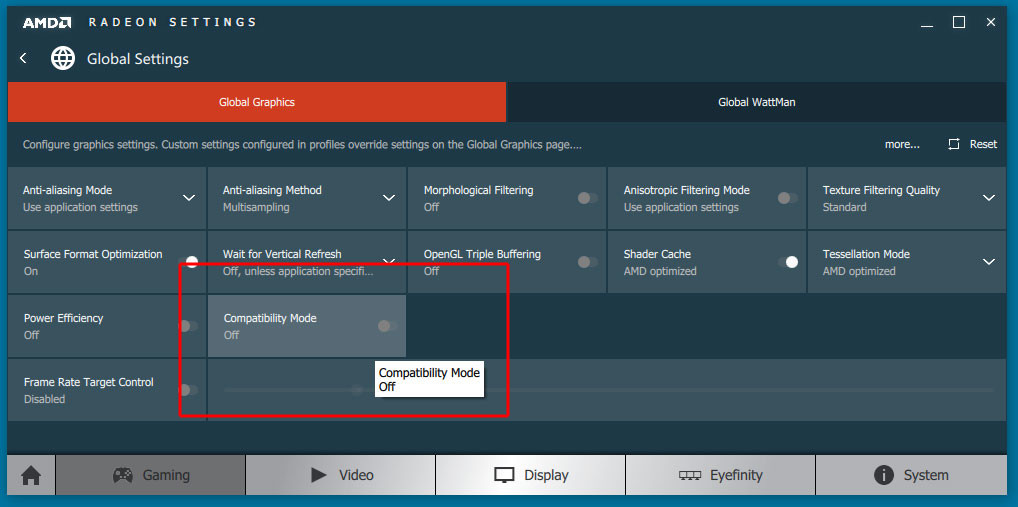Toggle Compatibility Mode switch

pyautogui.click(x=388, y=326)
